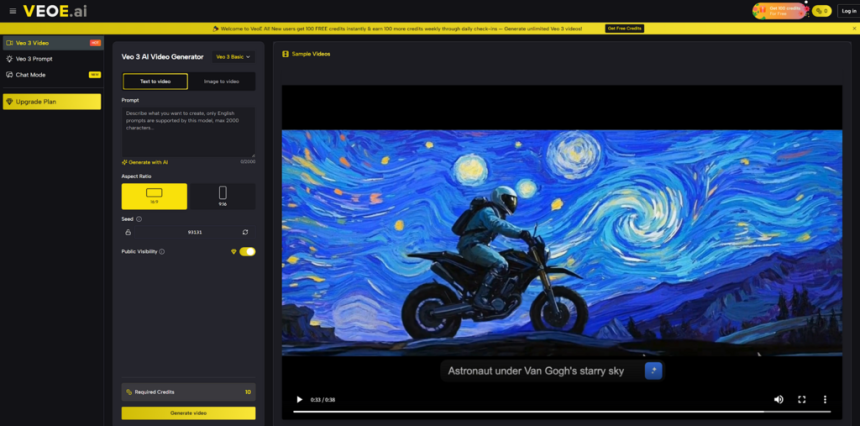This screenshot has width=860, height=426.
Task: Open Chat Mode from the sidebar
Action: tap(31, 75)
